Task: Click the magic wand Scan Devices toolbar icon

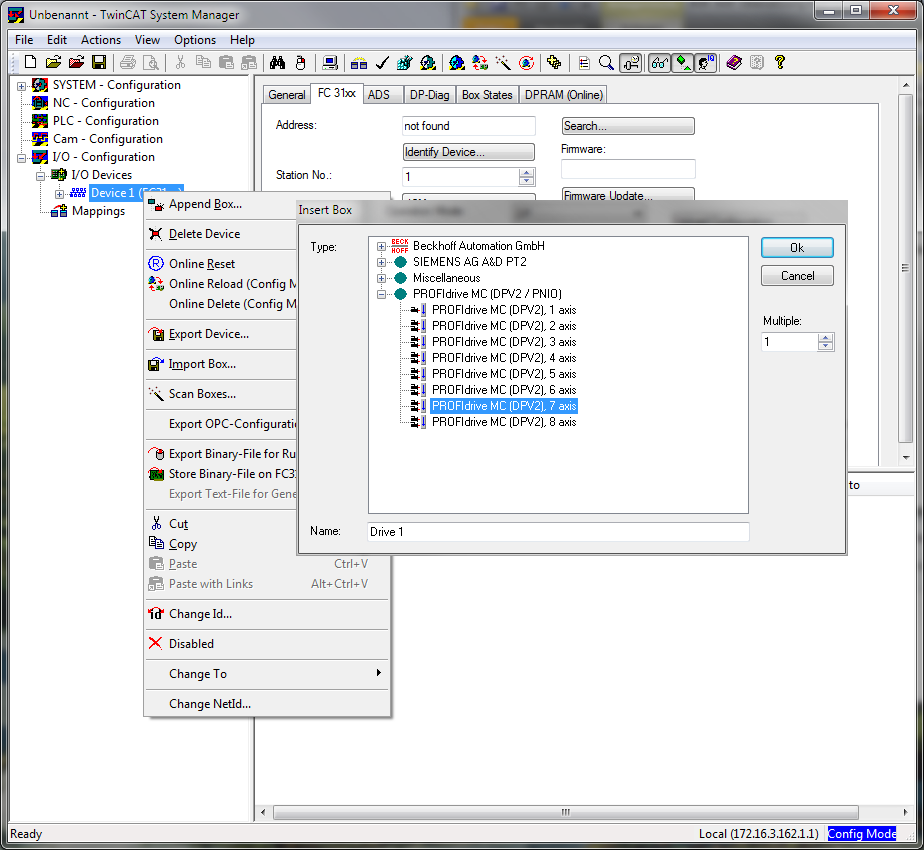Action: click(x=503, y=62)
